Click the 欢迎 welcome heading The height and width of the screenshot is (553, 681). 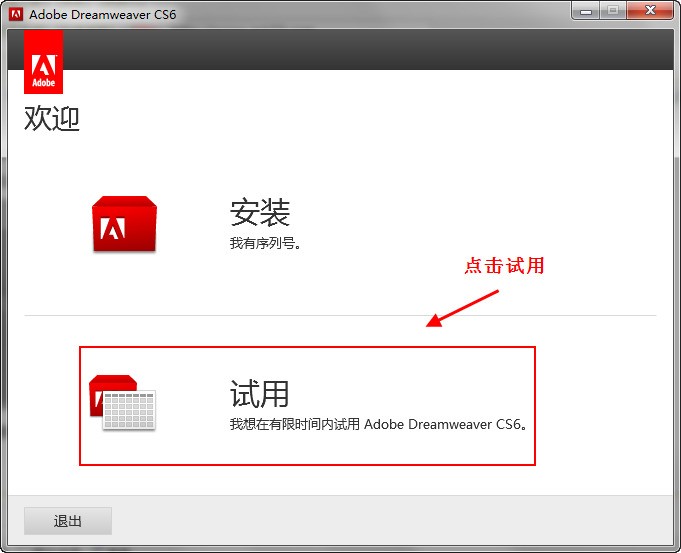coord(52,119)
